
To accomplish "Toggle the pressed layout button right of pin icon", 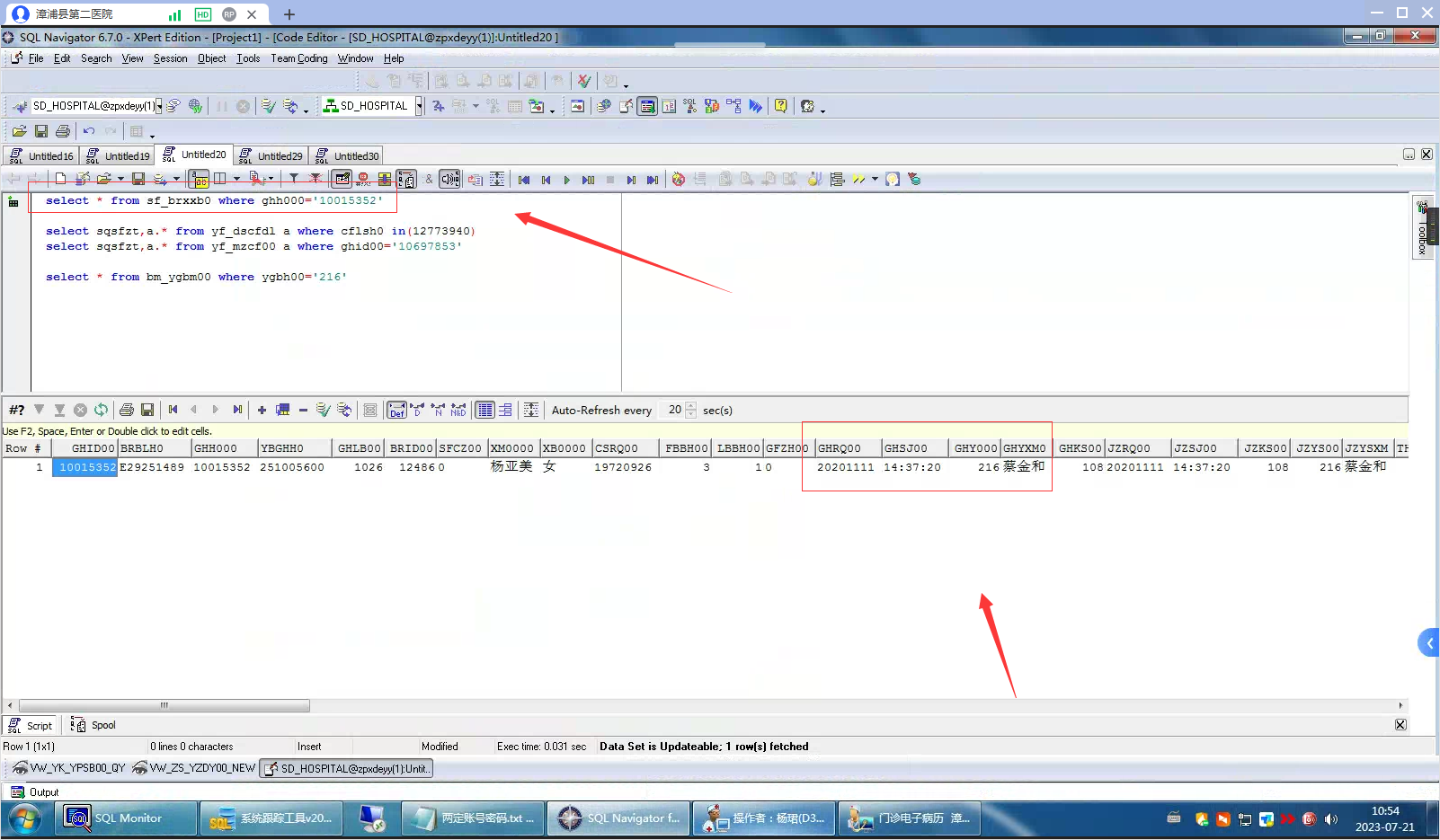I will 406,179.
